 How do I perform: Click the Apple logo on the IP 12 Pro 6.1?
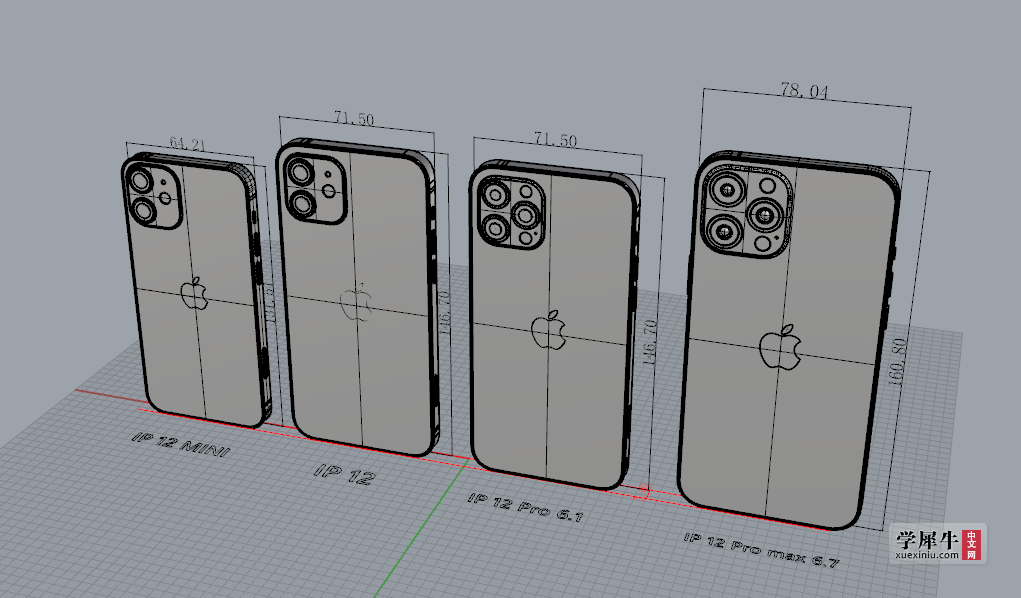pyautogui.click(x=548, y=330)
